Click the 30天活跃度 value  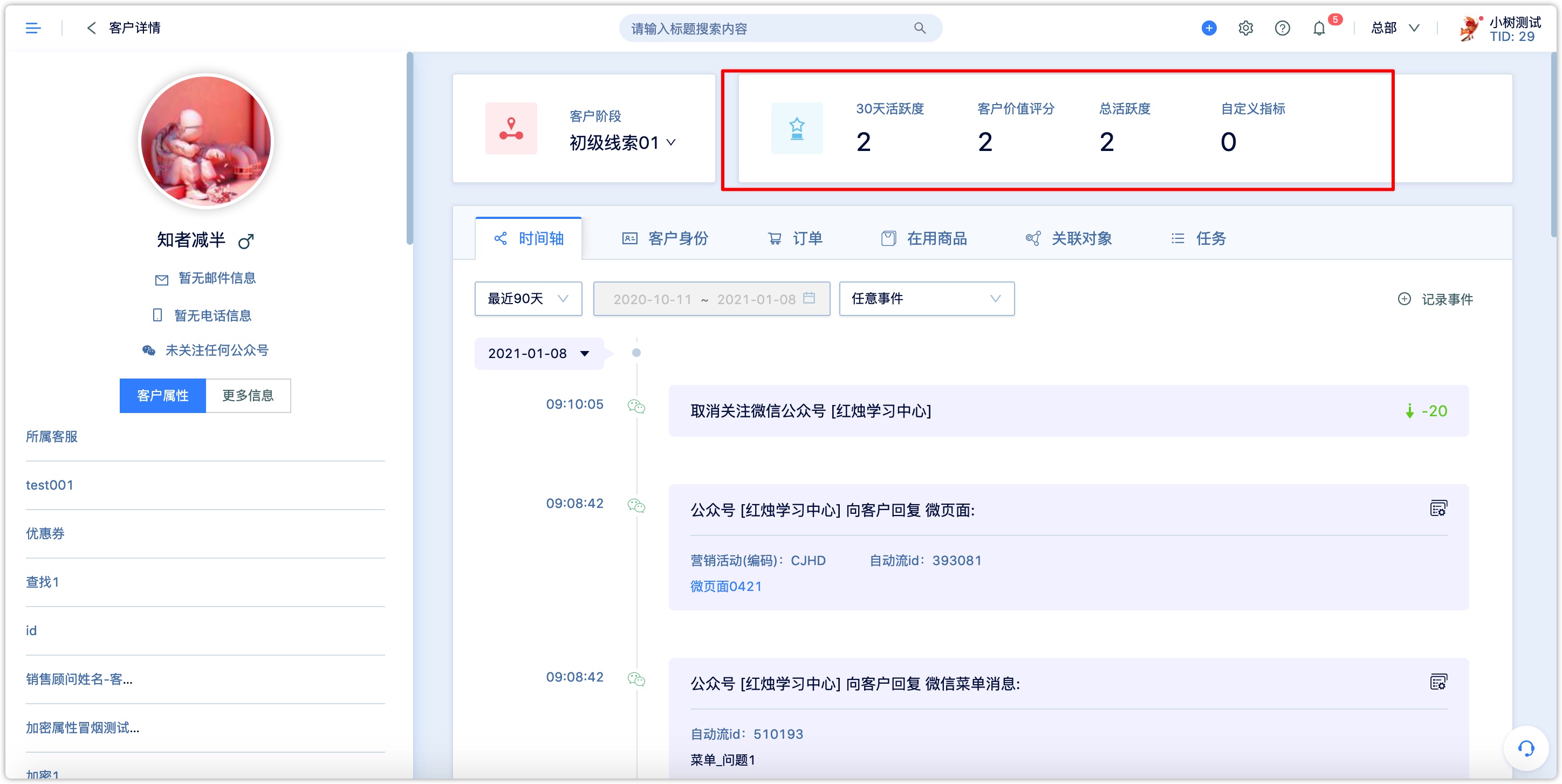[864, 142]
